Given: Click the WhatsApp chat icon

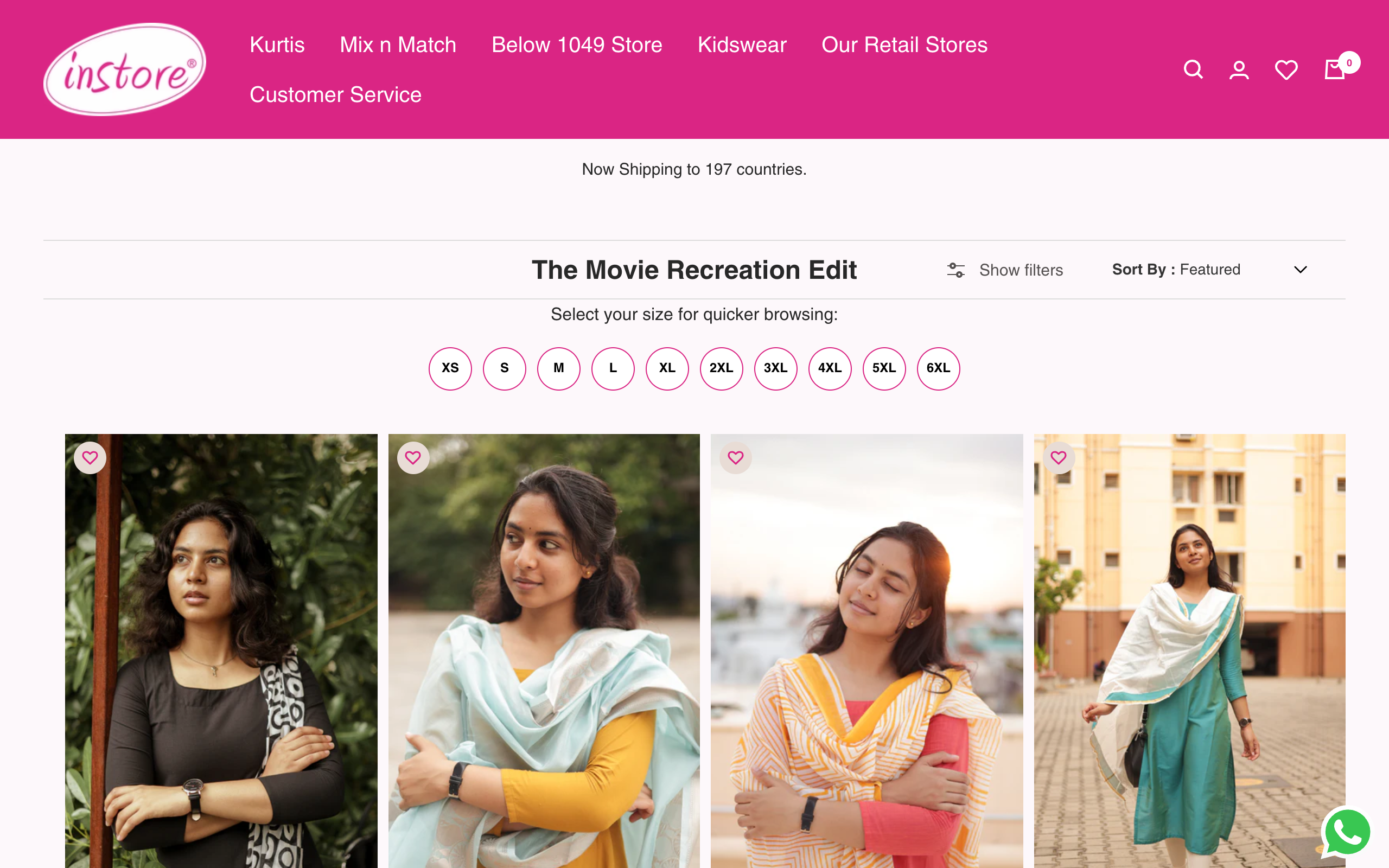Looking at the screenshot, I should (1347, 832).
